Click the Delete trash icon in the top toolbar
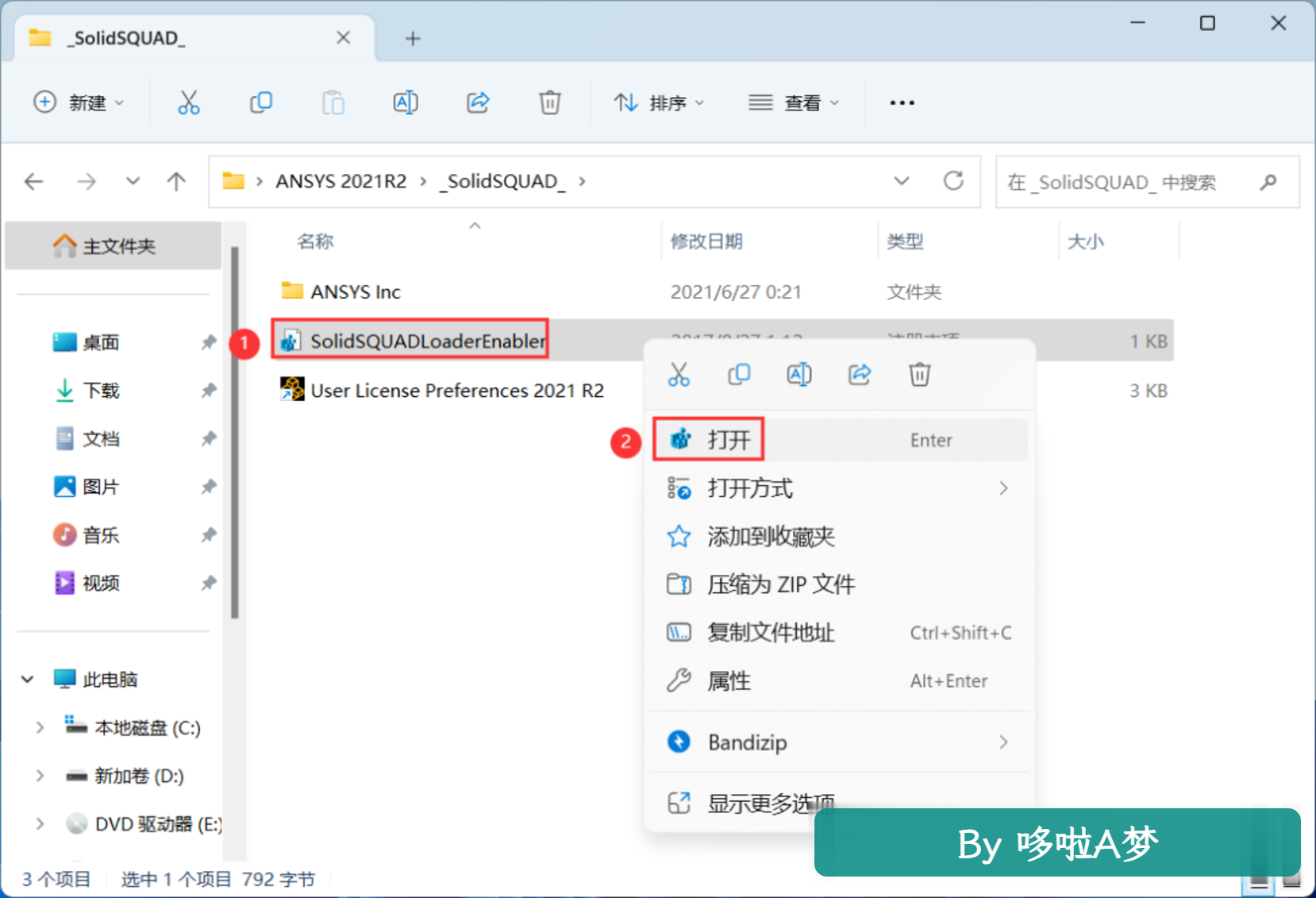Viewport: 1316px width, 898px height. pos(550,102)
